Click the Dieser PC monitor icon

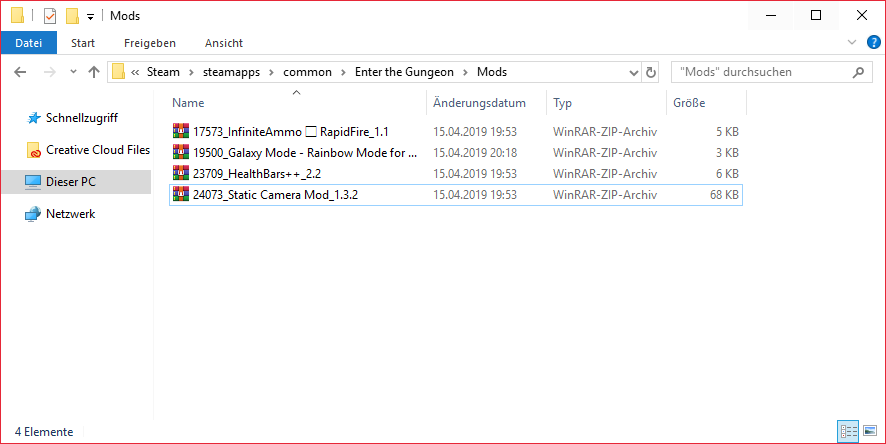[x=33, y=182]
